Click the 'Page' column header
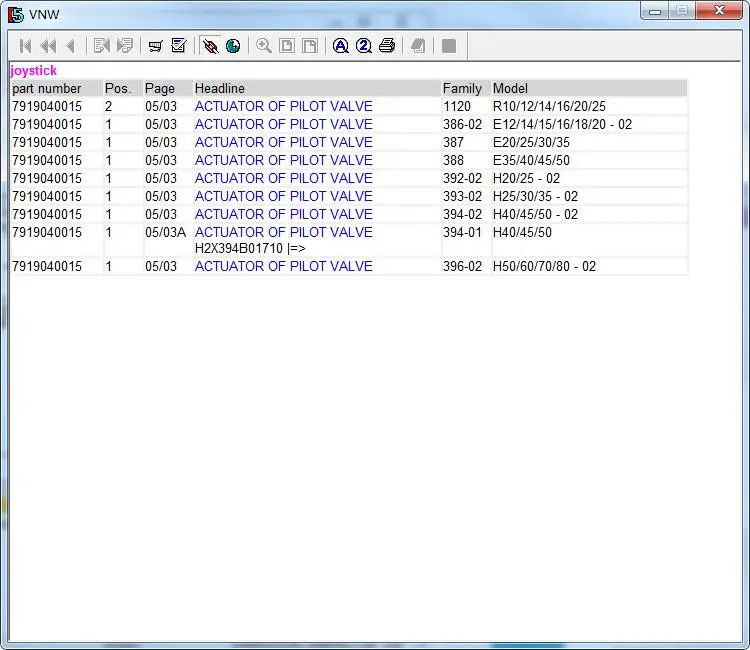Screen dimensions: 750x650 pyautogui.click(x=168, y=88)
